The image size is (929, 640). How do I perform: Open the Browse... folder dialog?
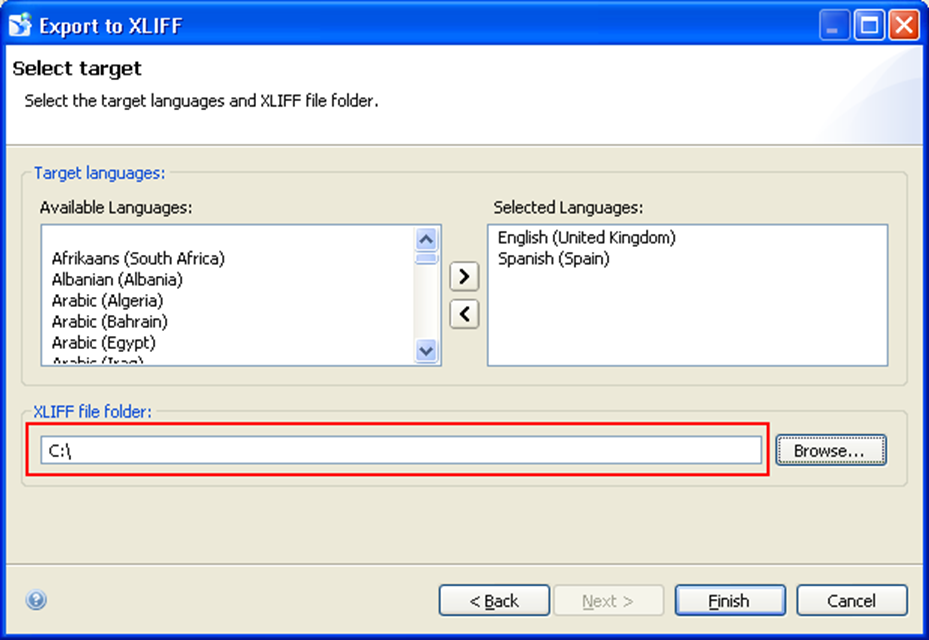tap(830, 451)
